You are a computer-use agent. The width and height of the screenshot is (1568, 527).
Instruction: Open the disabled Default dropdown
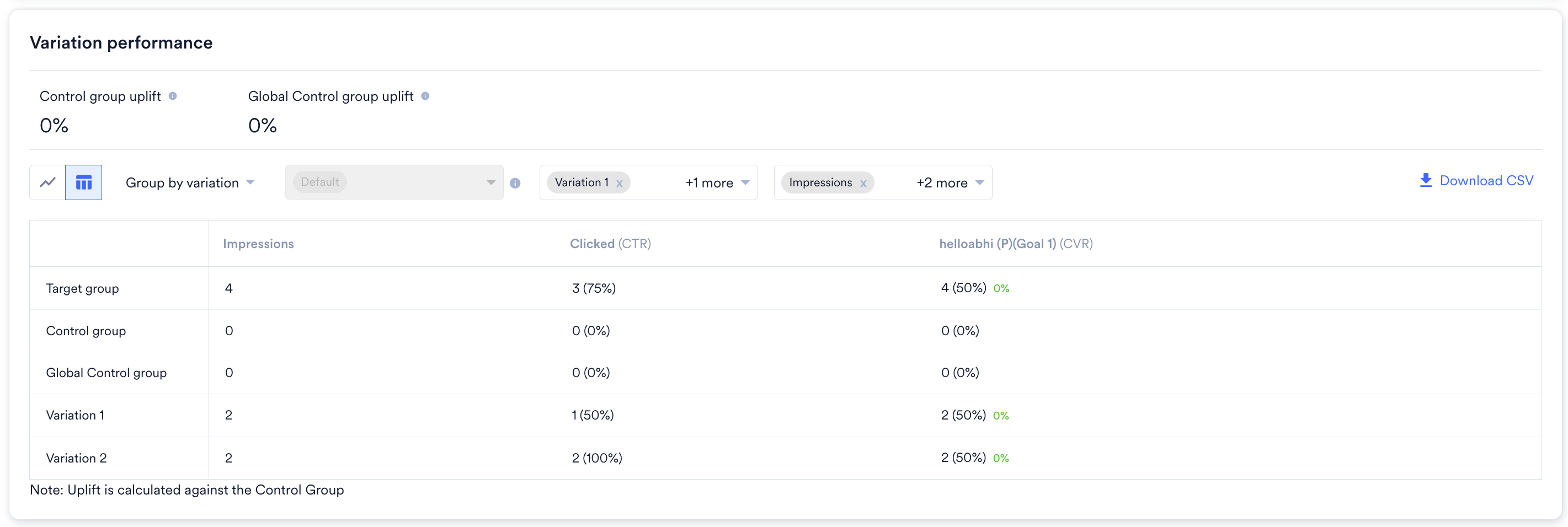[x=394, y=182]
